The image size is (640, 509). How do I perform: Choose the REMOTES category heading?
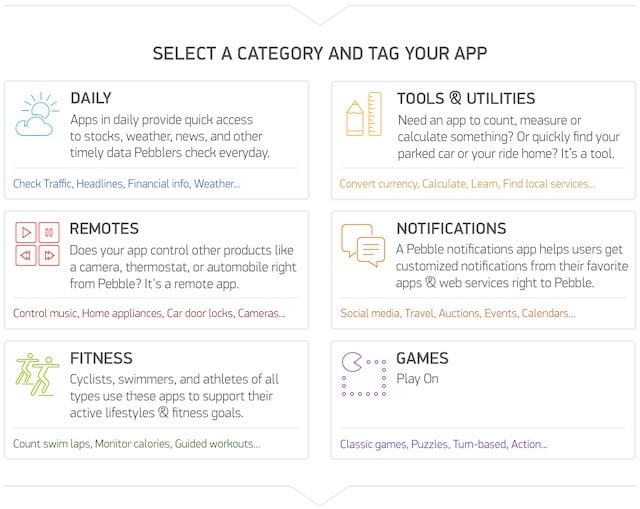[x=104, y=228]
